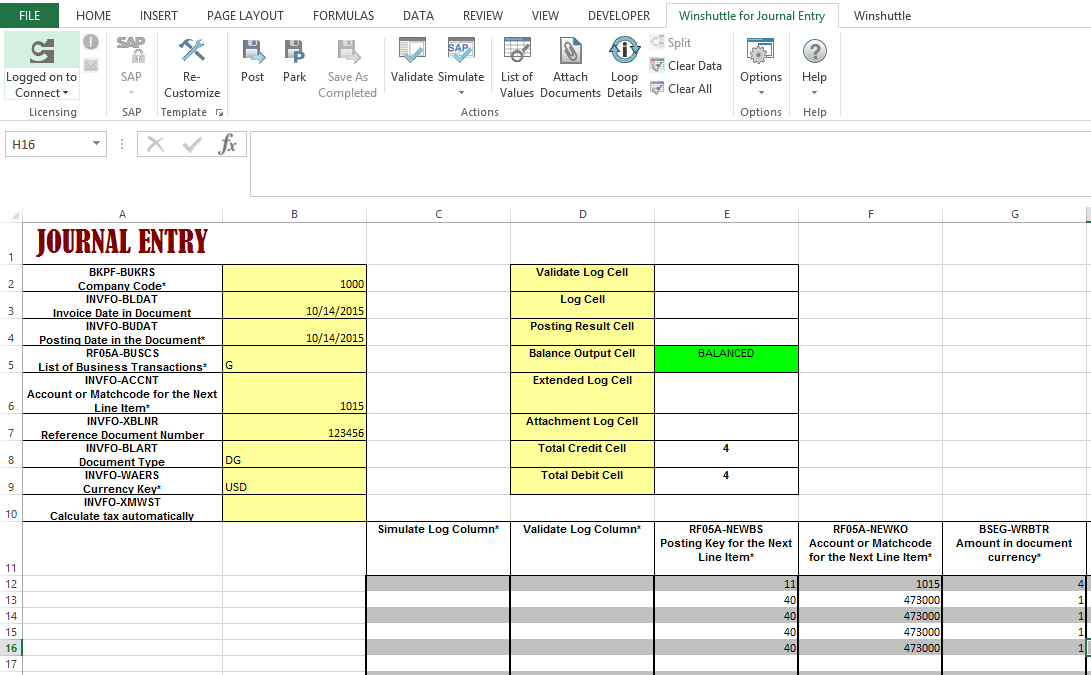Click Attach Documents icon
Viewport: 1091px width, 675px height.
pos(570,51)
